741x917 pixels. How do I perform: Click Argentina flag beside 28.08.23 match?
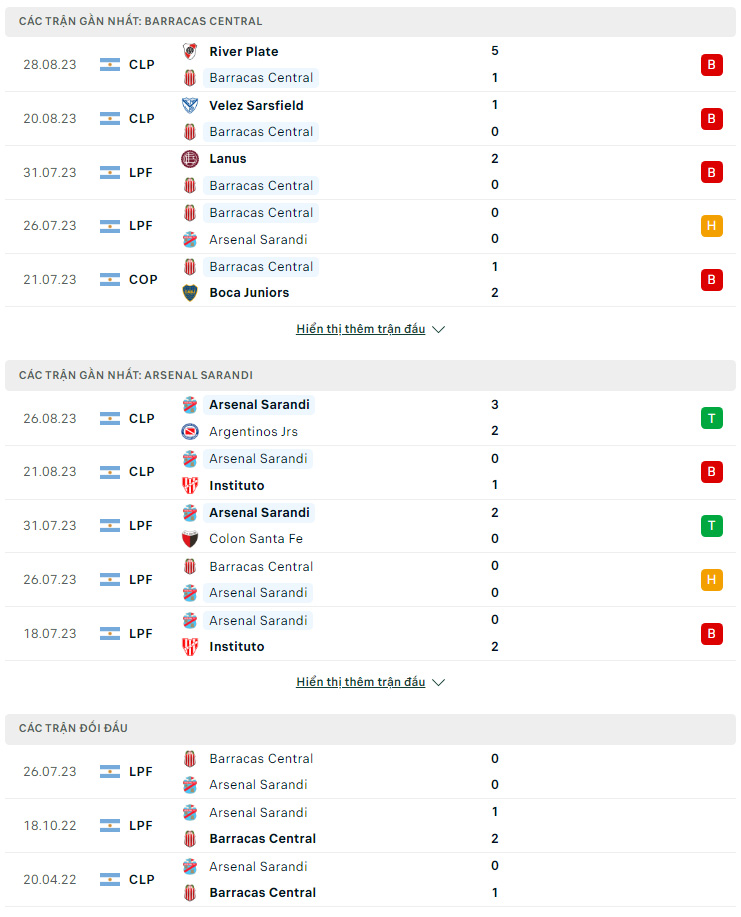(x=110, y=65)
